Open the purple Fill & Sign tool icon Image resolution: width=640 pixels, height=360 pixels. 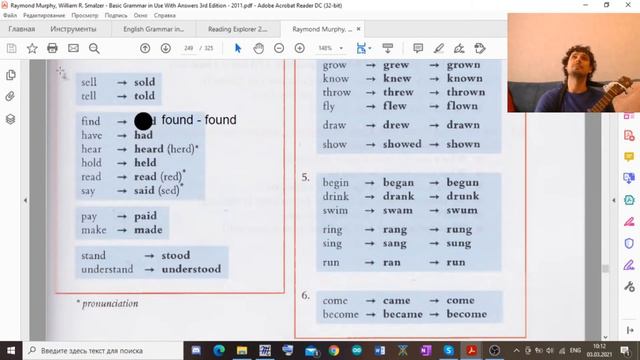pos(629,265)
